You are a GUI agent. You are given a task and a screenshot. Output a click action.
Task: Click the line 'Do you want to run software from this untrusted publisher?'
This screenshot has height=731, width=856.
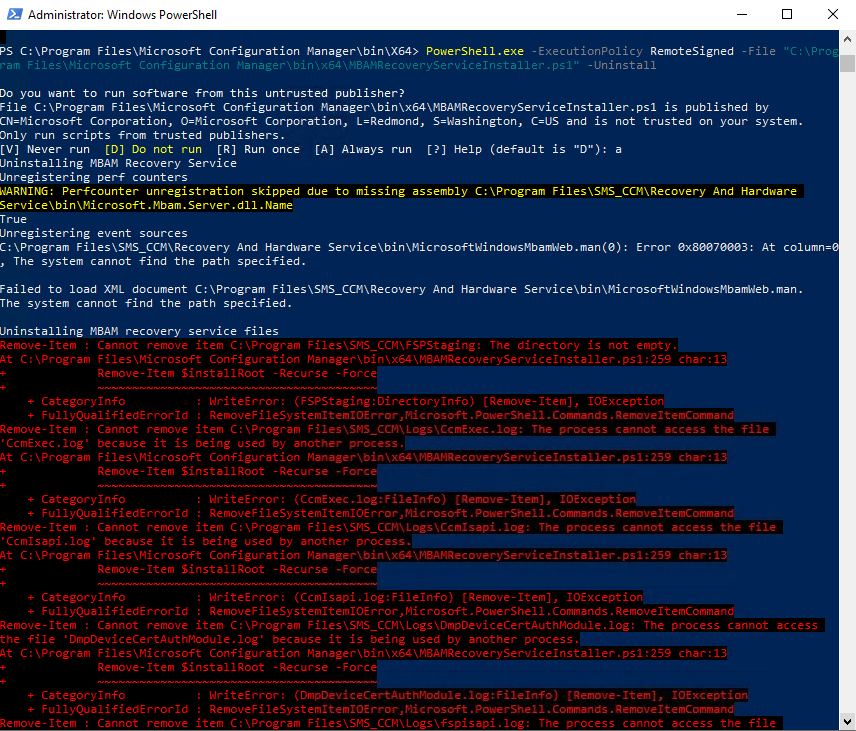tap(203, 93)
